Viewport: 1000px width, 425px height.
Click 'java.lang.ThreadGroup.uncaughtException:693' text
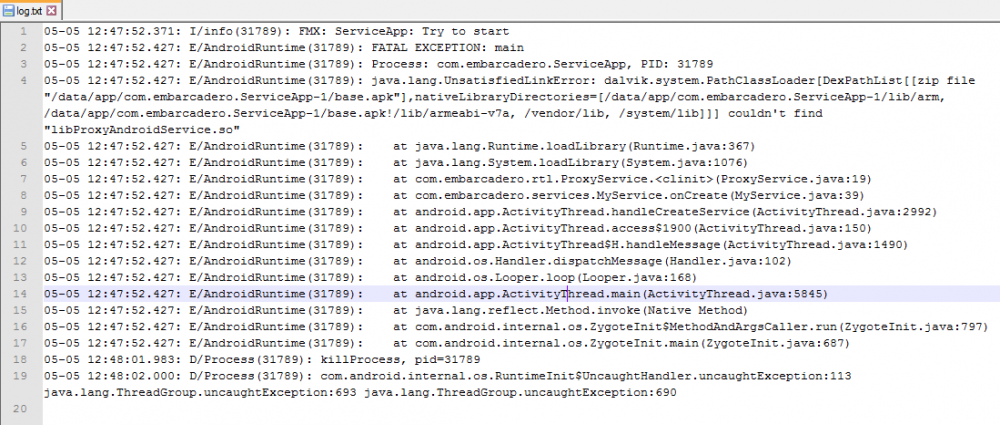click(x=200, y=392)
